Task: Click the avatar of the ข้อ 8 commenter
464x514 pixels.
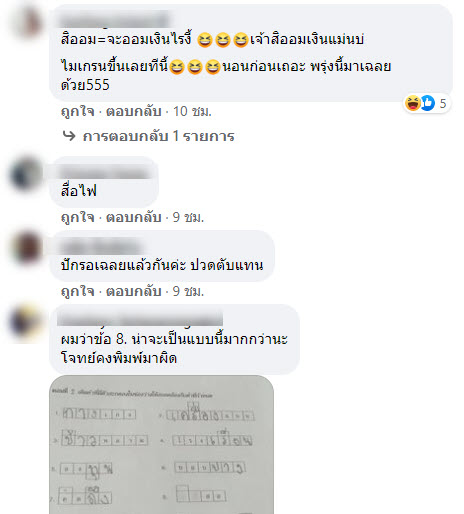Action: pos(27,323)
